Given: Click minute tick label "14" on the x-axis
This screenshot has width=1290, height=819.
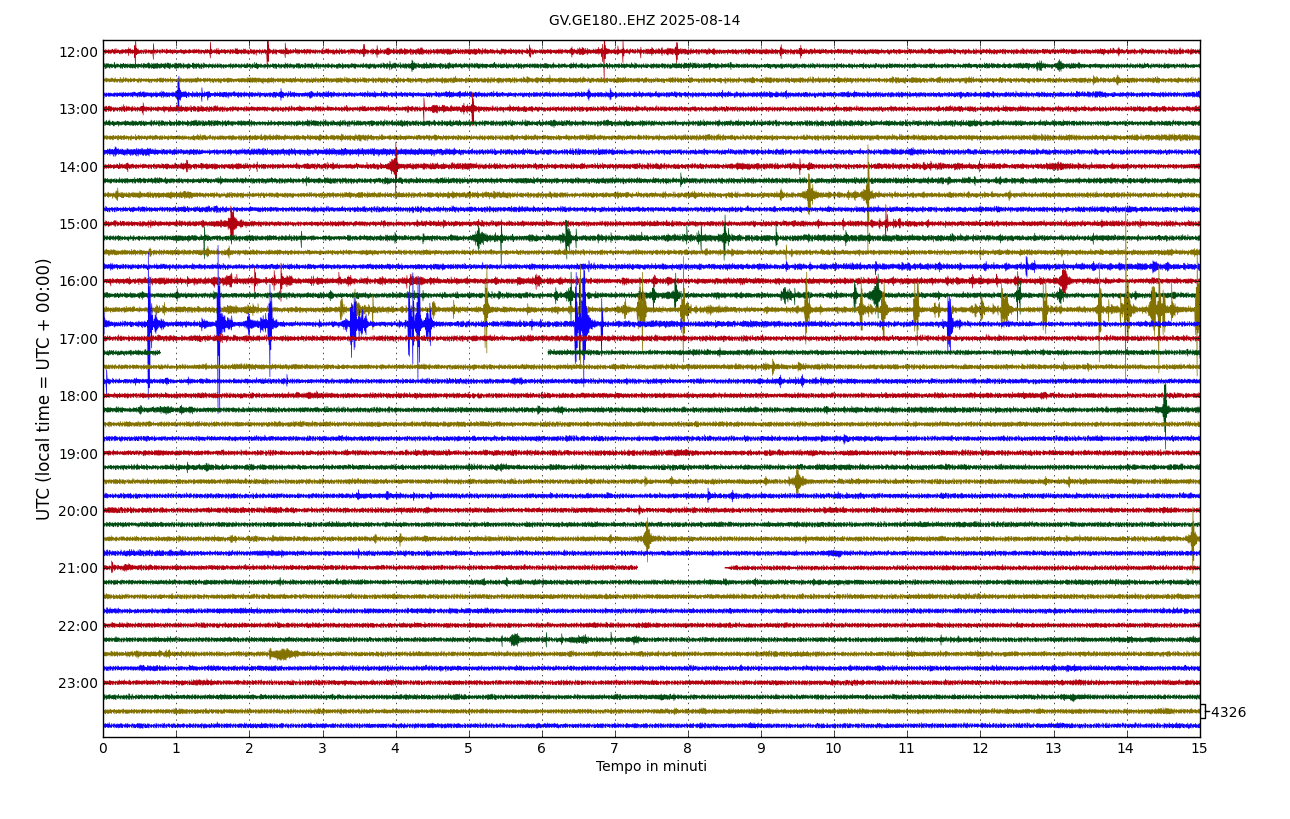Looking at the screenshot, I should pos(1126,748).
